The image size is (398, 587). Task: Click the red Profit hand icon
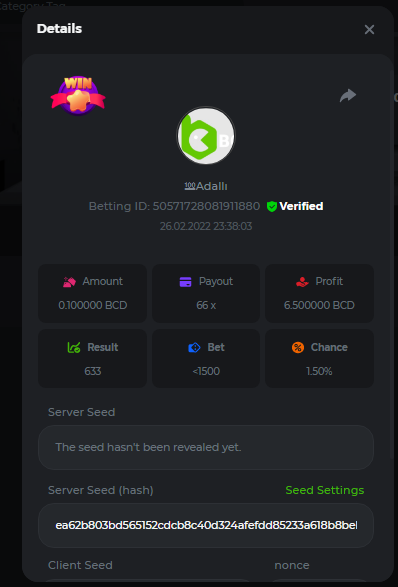tap(302, 282)
